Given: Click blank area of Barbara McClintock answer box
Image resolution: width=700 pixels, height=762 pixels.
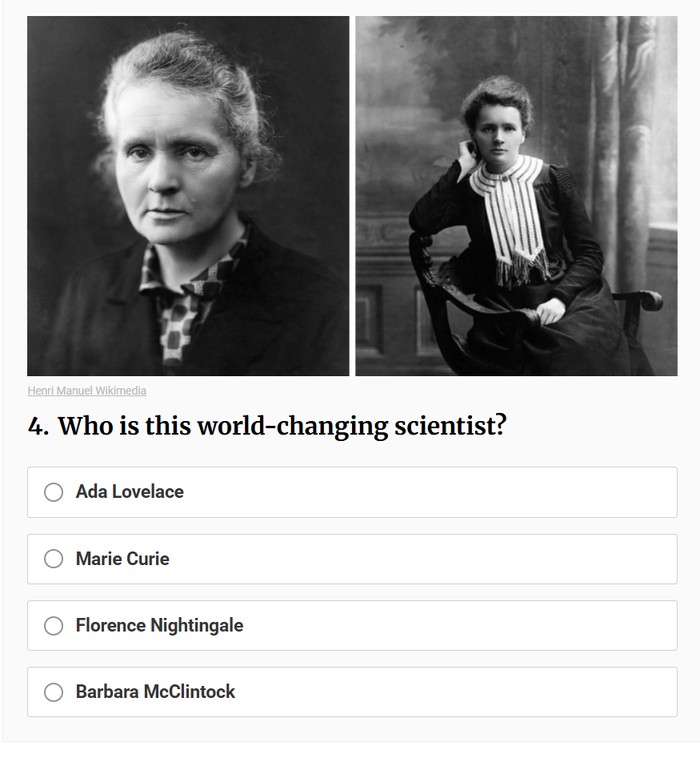Looking at the screenshot, I should [x=480, y=692].
